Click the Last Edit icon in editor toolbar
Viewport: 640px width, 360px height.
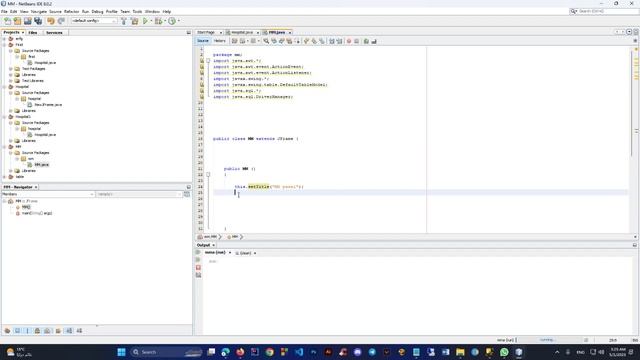click(x=235, y=41)
